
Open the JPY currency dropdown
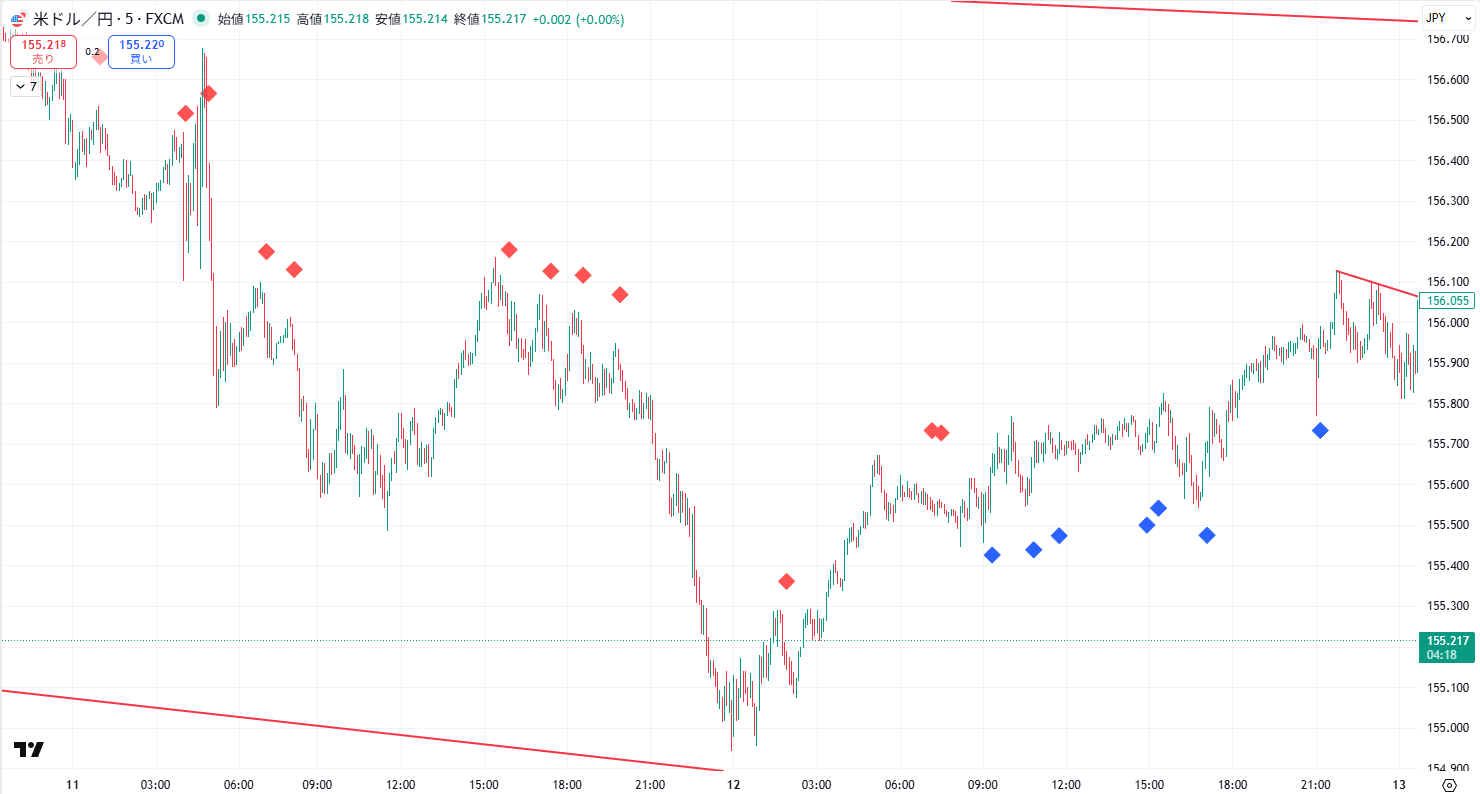tap(1447, 18)
